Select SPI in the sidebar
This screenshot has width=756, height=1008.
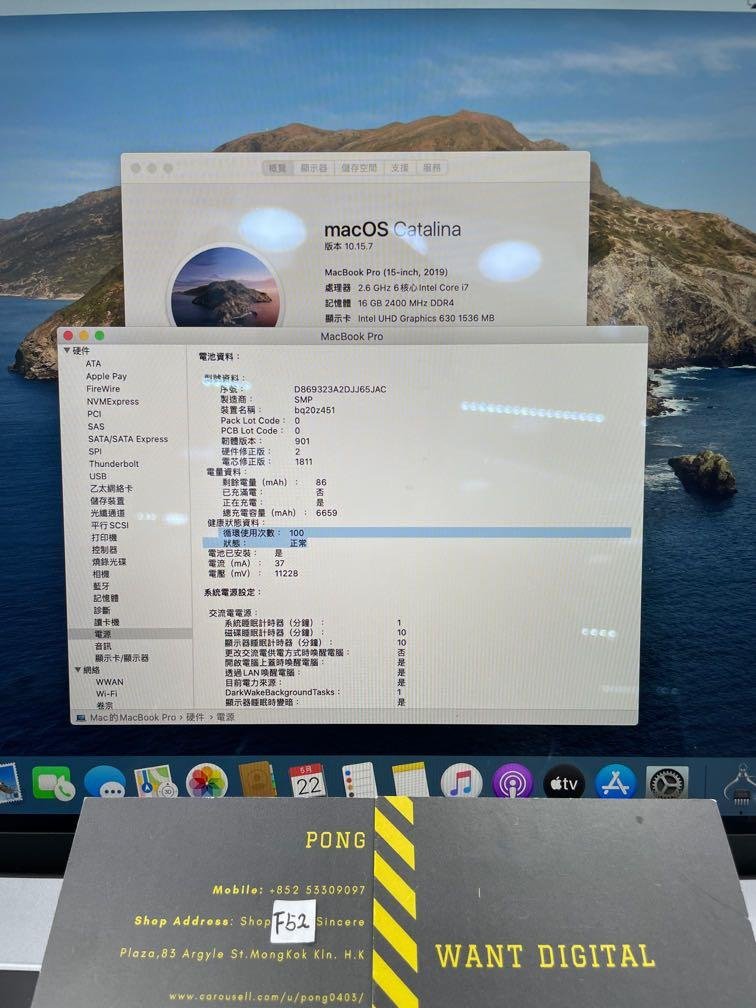coord(95,451)
